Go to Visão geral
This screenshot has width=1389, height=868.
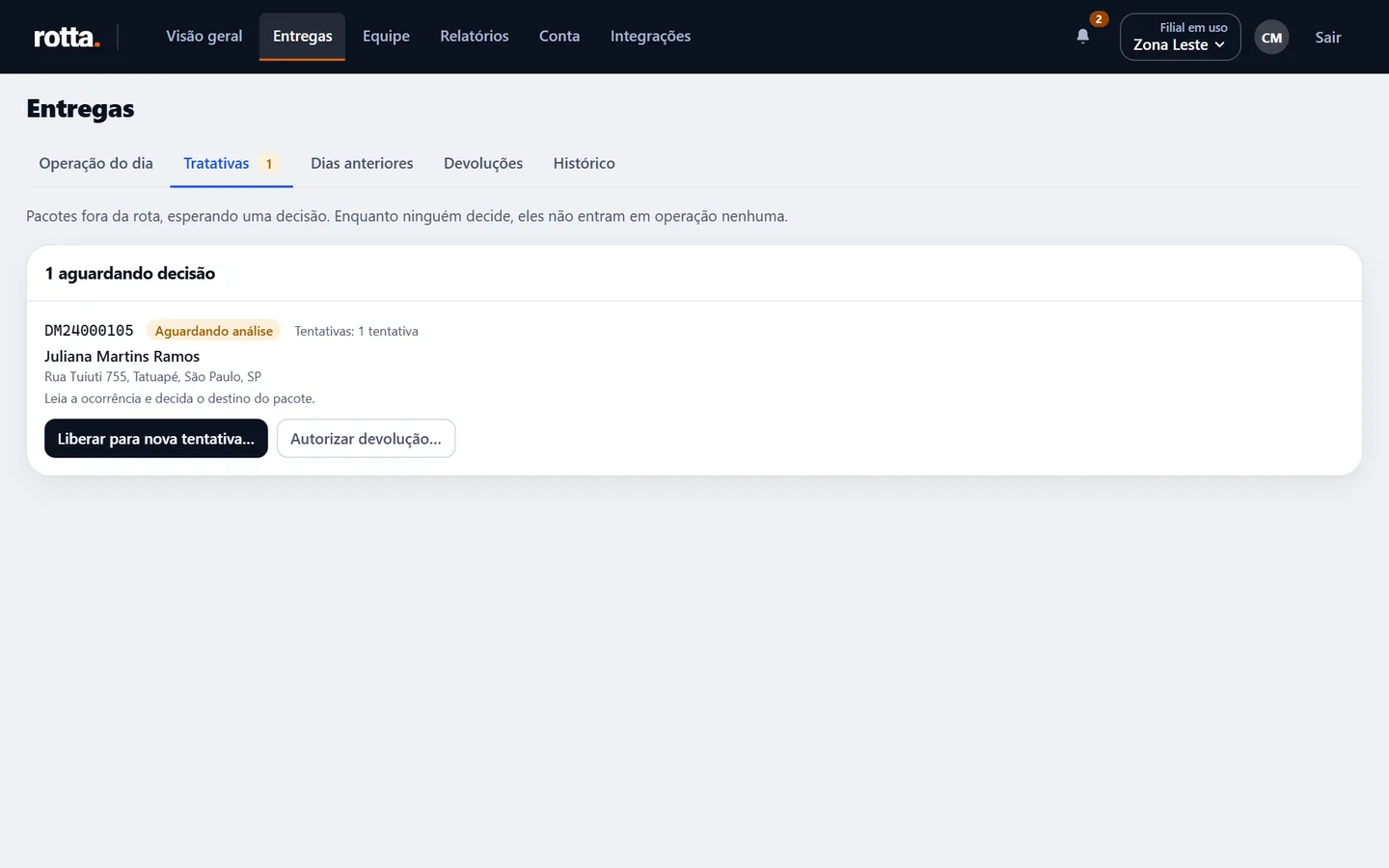(x=204, y=37)
